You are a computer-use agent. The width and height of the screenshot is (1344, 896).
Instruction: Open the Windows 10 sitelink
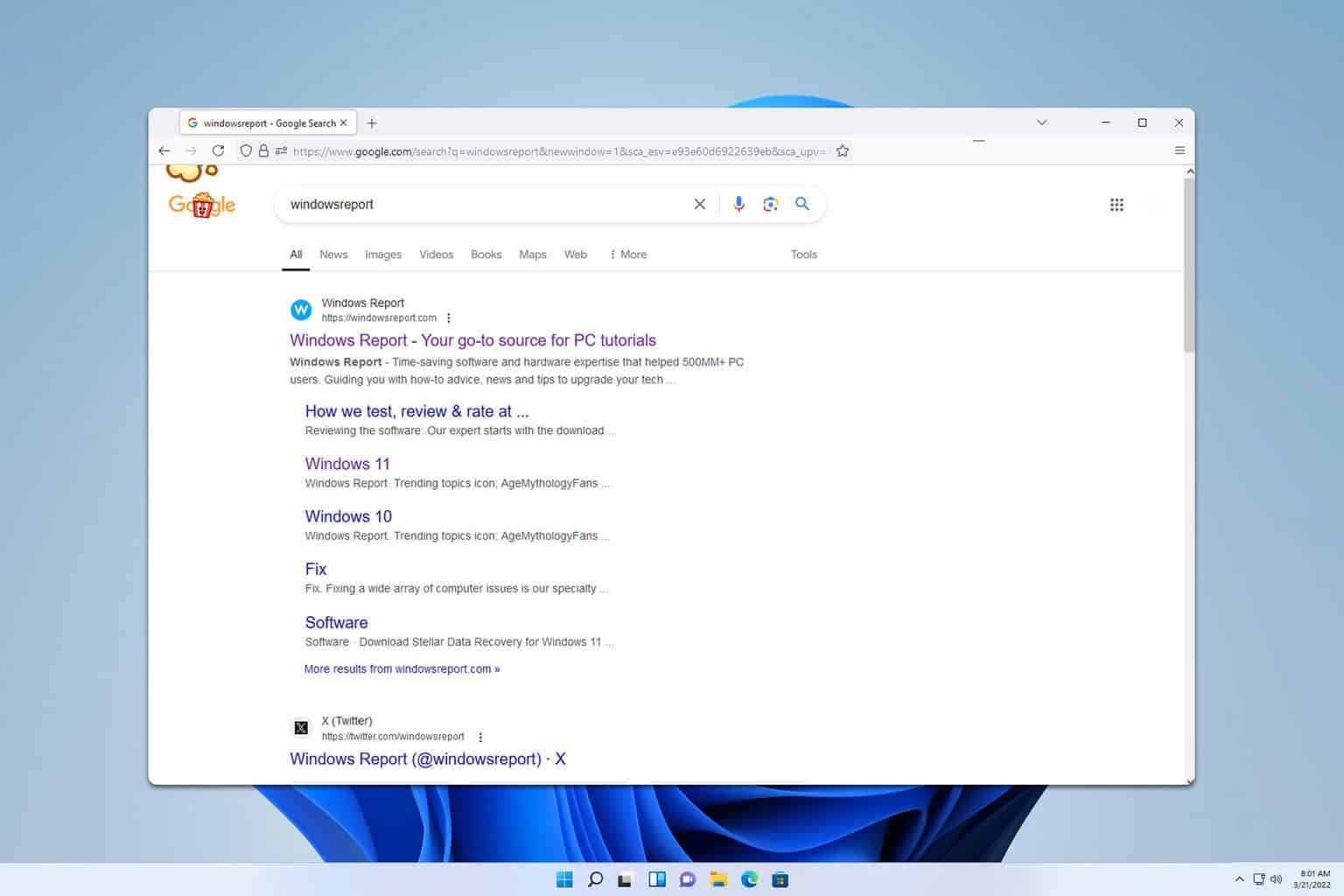coord(348,516)
